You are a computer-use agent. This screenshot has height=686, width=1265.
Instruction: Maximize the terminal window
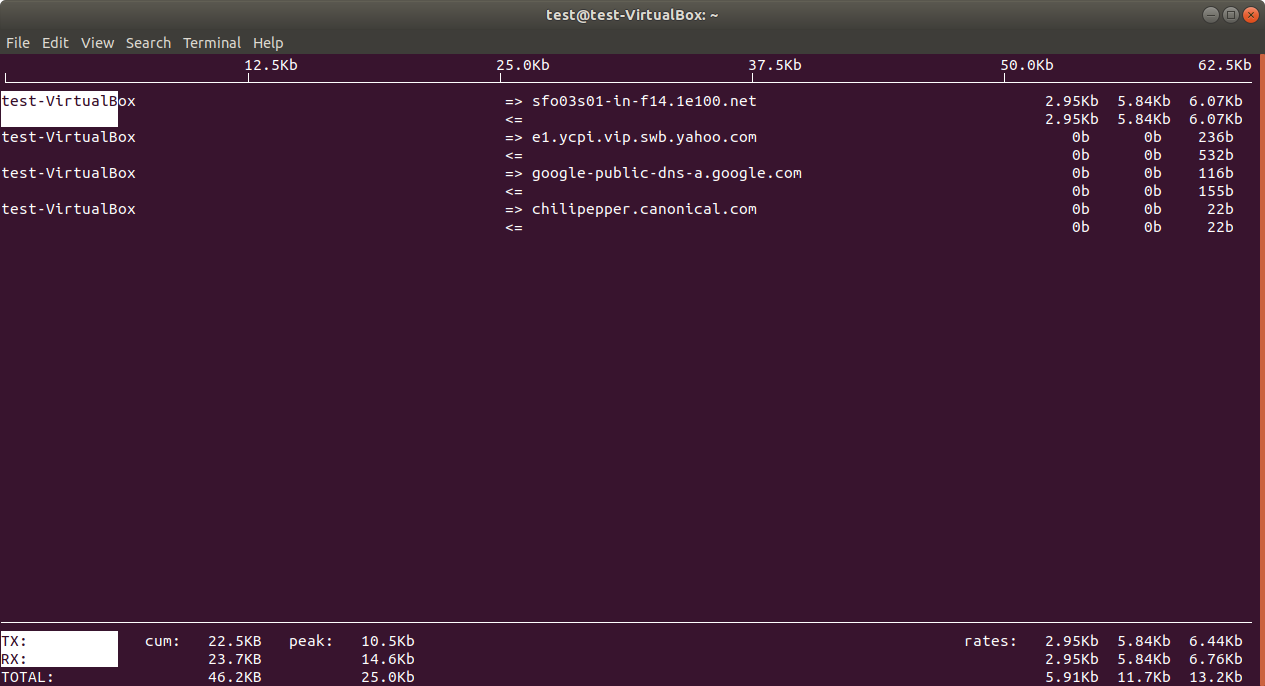pos(1231,14)
